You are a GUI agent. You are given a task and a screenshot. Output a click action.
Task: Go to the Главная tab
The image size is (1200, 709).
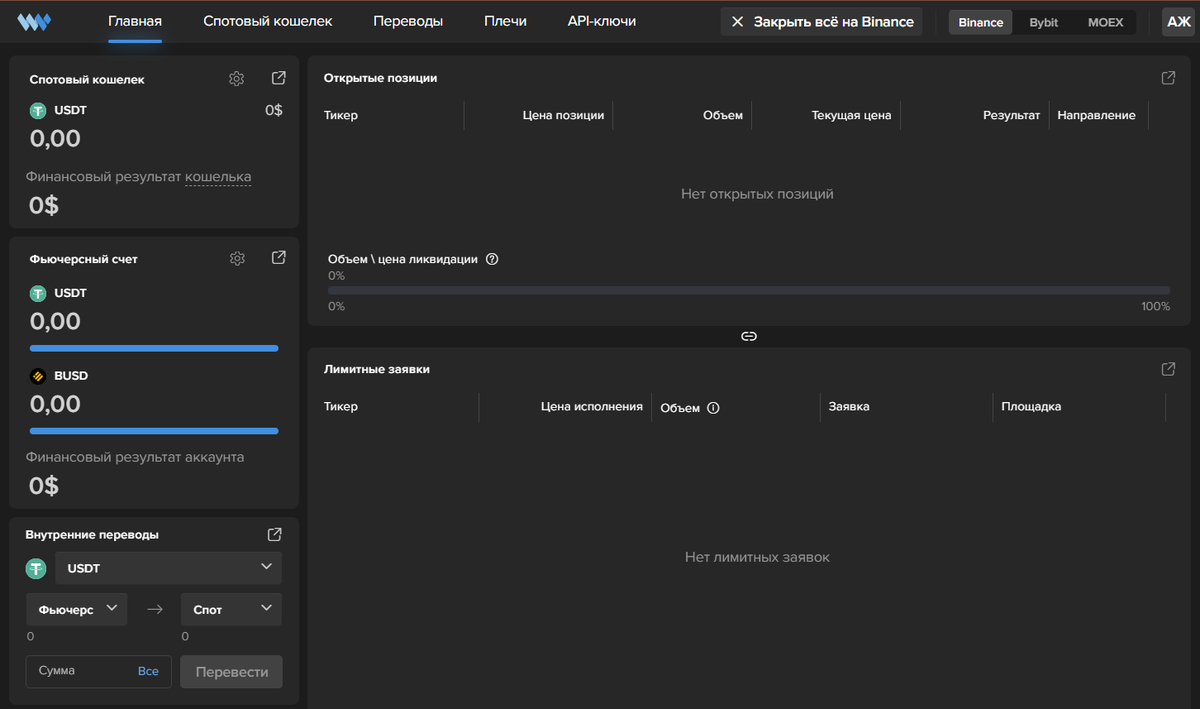(x=135, y=21)
